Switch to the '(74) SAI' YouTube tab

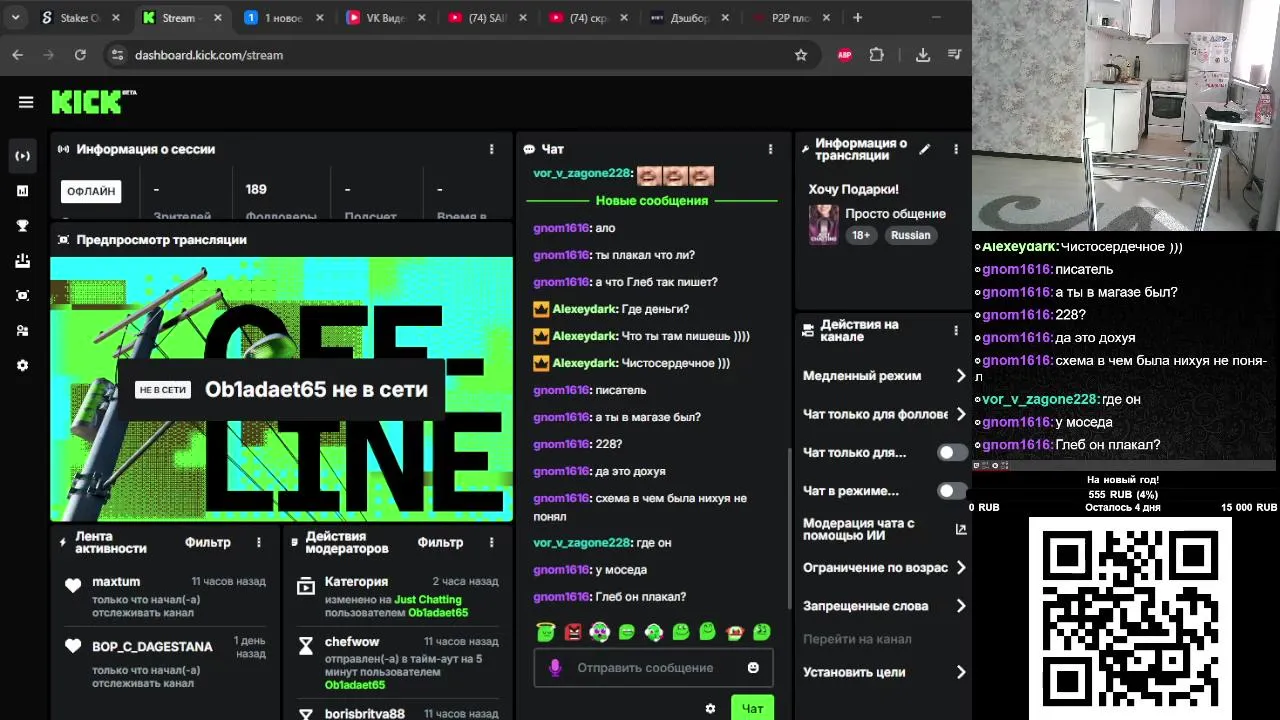[x=485, y=18]
